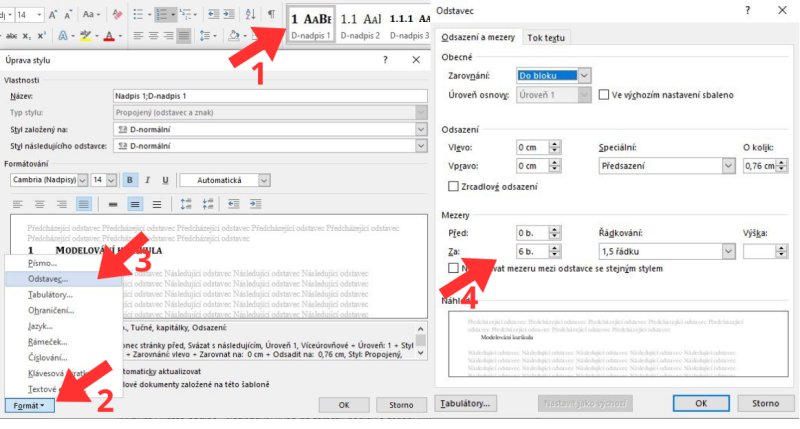Click the 'Za' spacing stepper arrows
Screen dimensions: 800x429
[x=555, y=251]
